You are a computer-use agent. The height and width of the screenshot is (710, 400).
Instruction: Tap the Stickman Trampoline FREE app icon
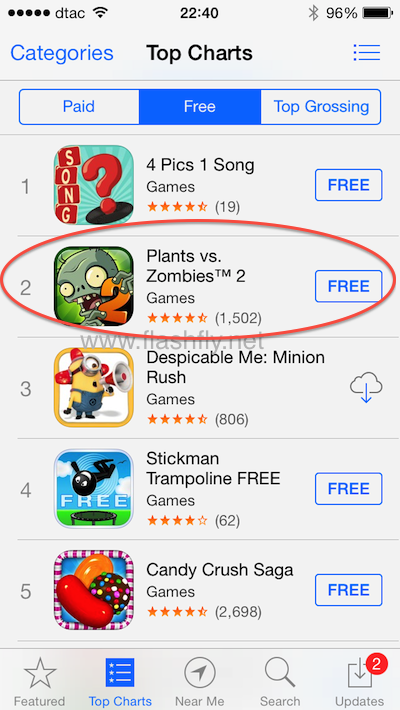(94, 489)
